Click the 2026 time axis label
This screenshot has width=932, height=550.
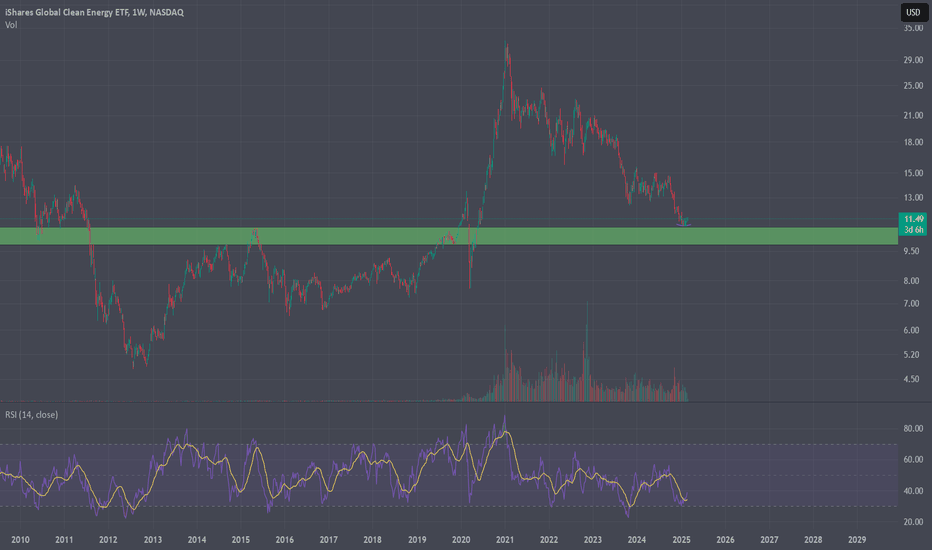(725, 540)
